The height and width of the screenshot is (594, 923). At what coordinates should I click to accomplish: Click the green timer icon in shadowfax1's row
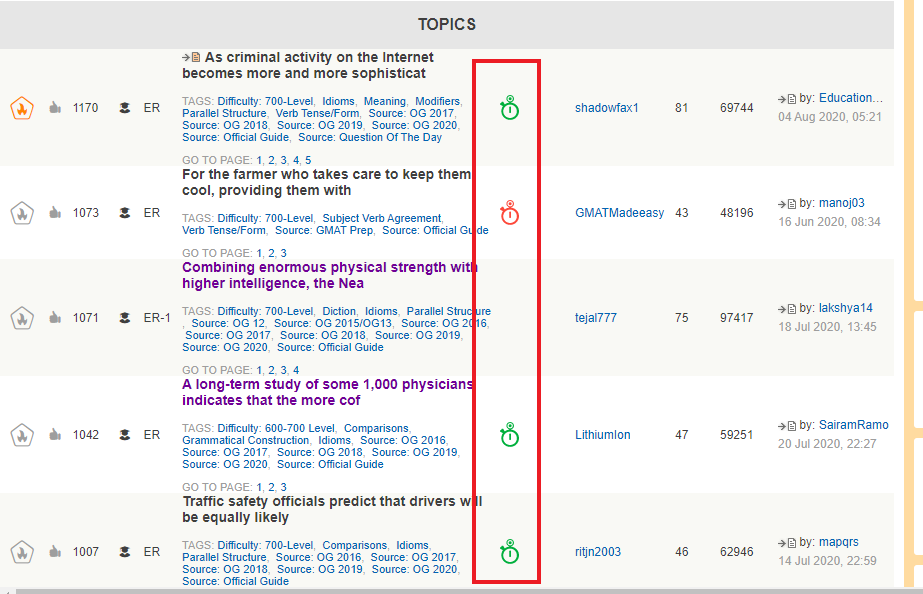click(x=509, y=108)
